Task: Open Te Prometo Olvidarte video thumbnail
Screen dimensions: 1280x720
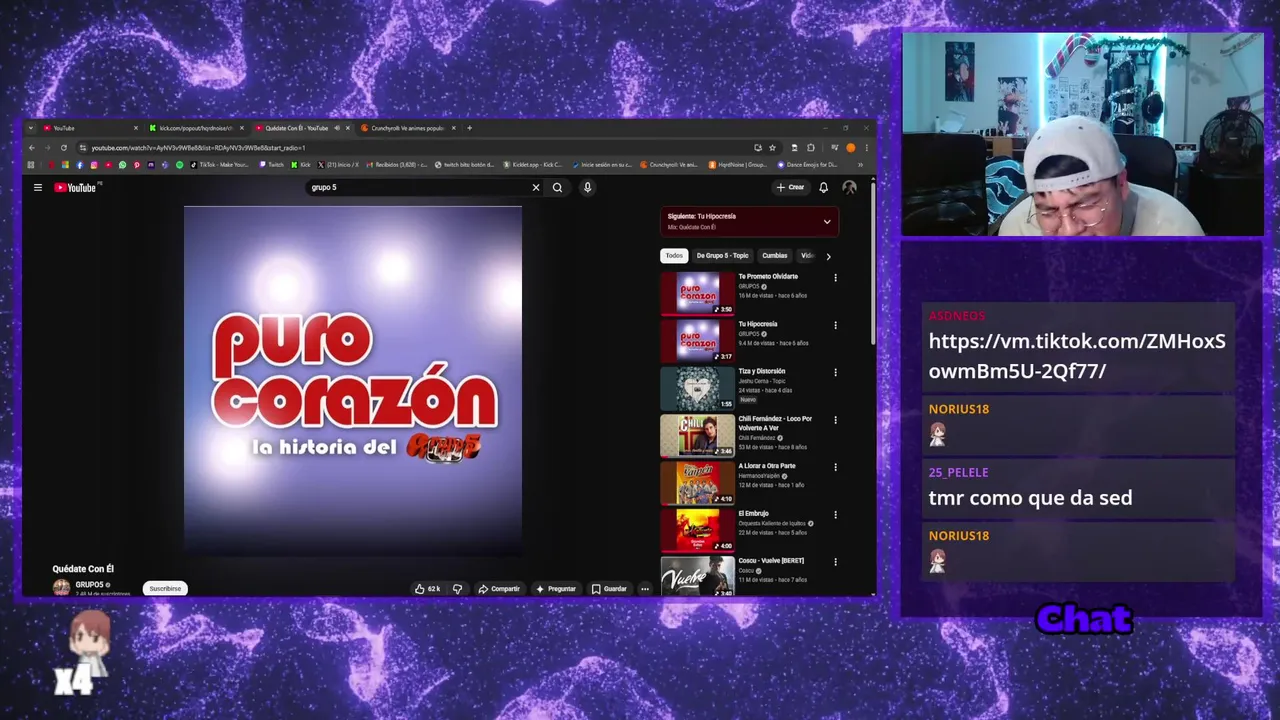Action: pos(697,293)
